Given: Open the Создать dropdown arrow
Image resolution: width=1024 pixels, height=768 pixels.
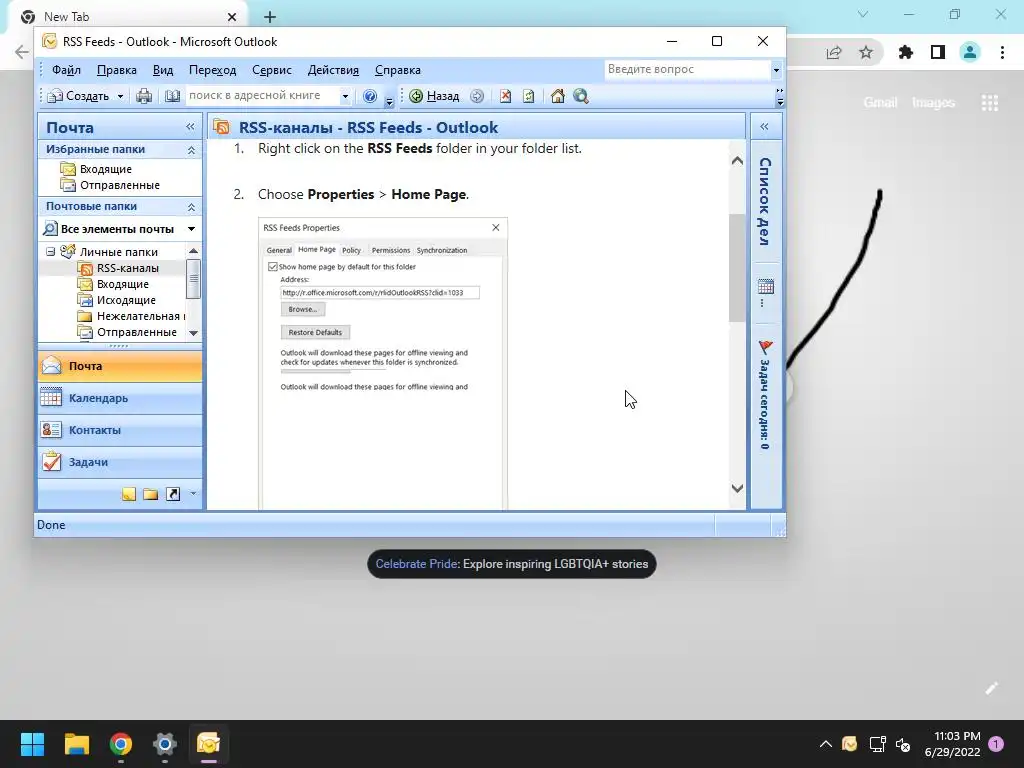Looking at the screenshot, I should 120,97.
